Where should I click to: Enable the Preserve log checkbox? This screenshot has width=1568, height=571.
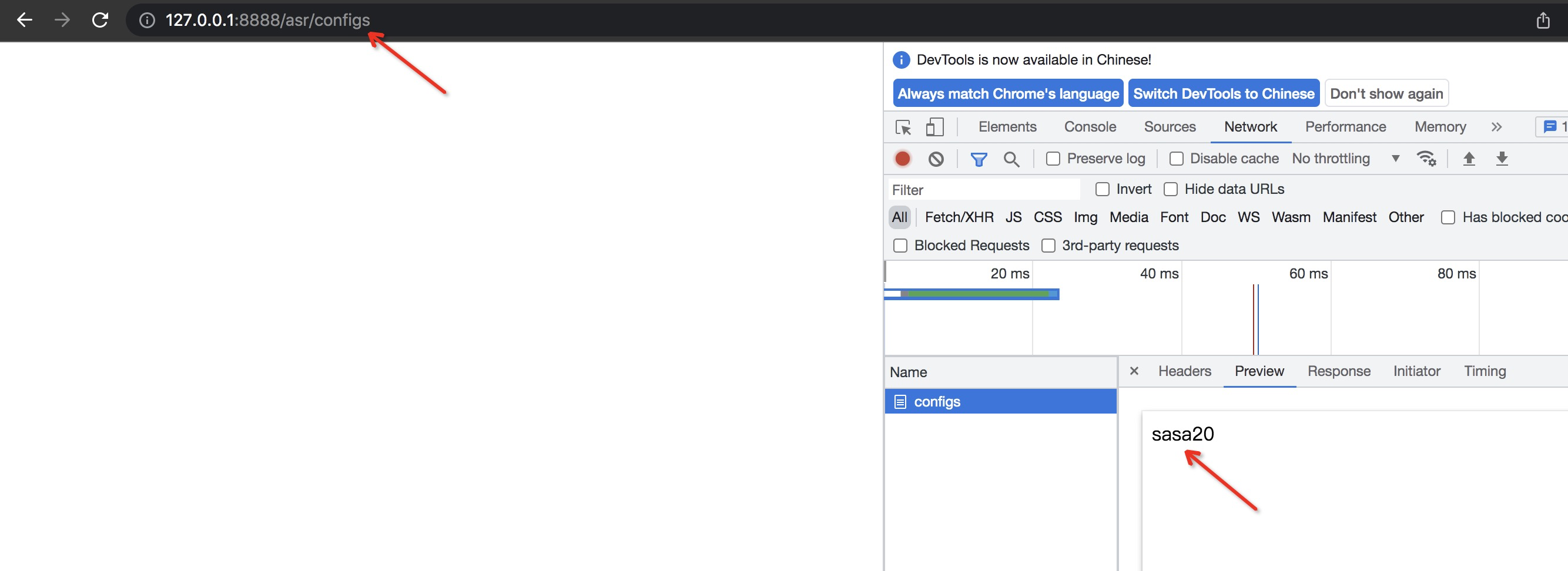1053,159
